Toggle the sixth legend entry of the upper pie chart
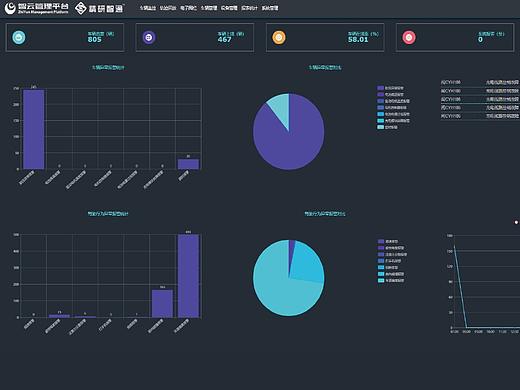The image size is (520, 390). coord(393,120)
